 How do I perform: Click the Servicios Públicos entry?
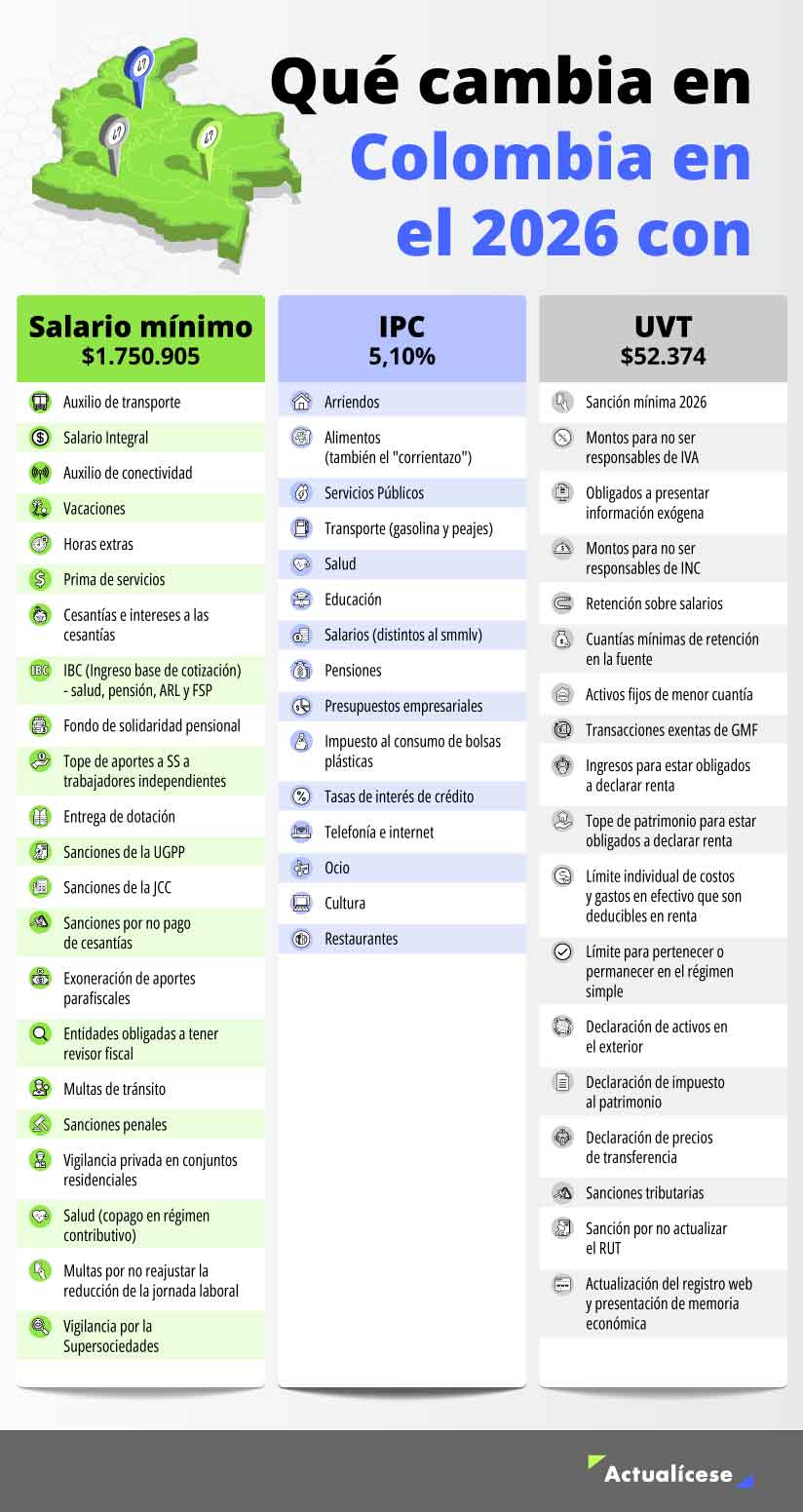click(x=374, y=493)
